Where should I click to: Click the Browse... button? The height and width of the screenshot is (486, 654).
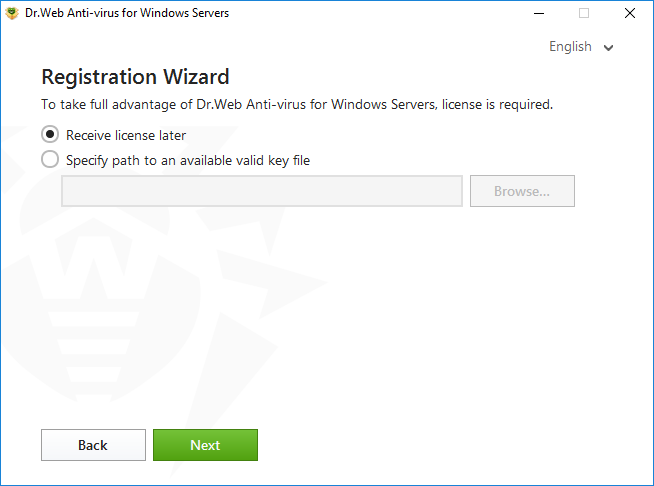click(522, 191)
